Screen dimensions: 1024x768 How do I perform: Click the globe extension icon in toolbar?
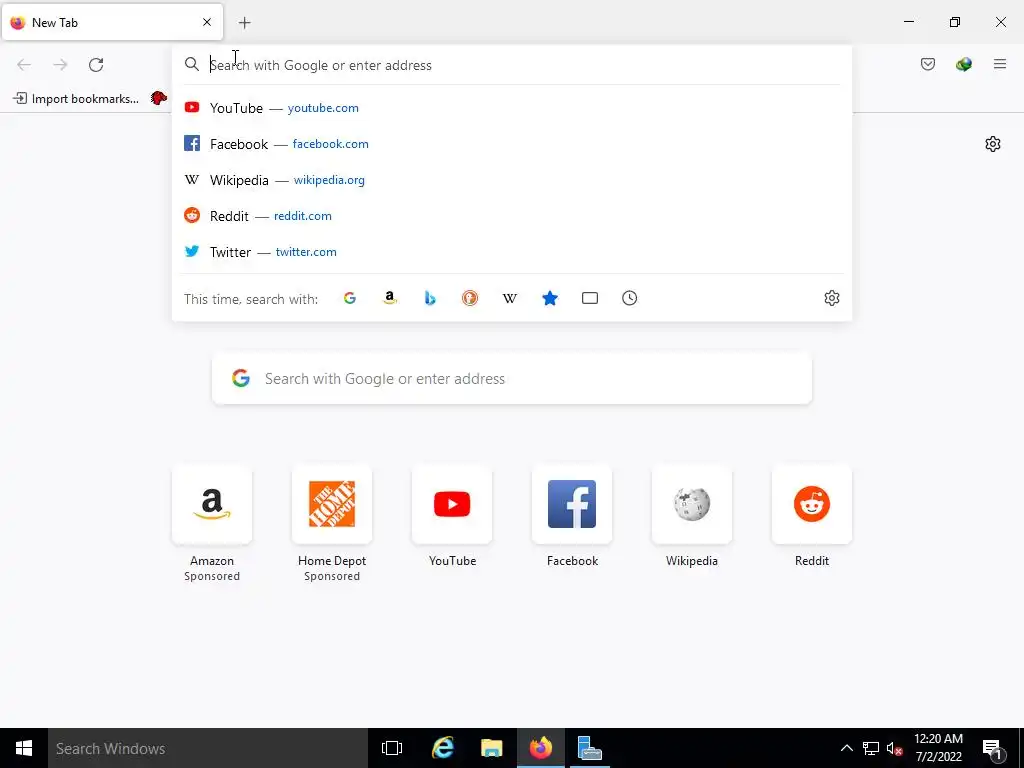click(964, 64)
